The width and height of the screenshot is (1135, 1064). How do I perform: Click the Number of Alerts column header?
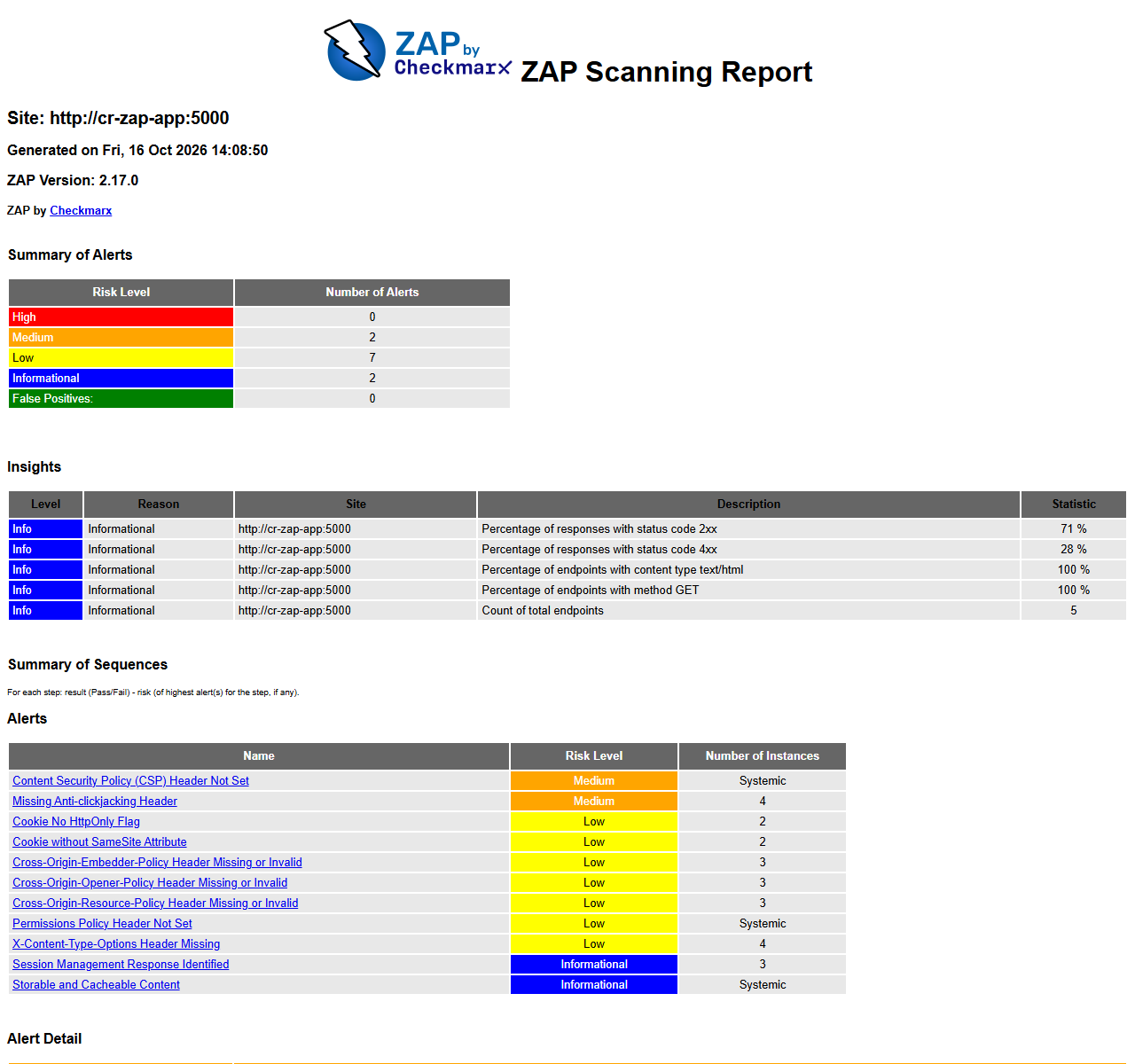point(372,292)
